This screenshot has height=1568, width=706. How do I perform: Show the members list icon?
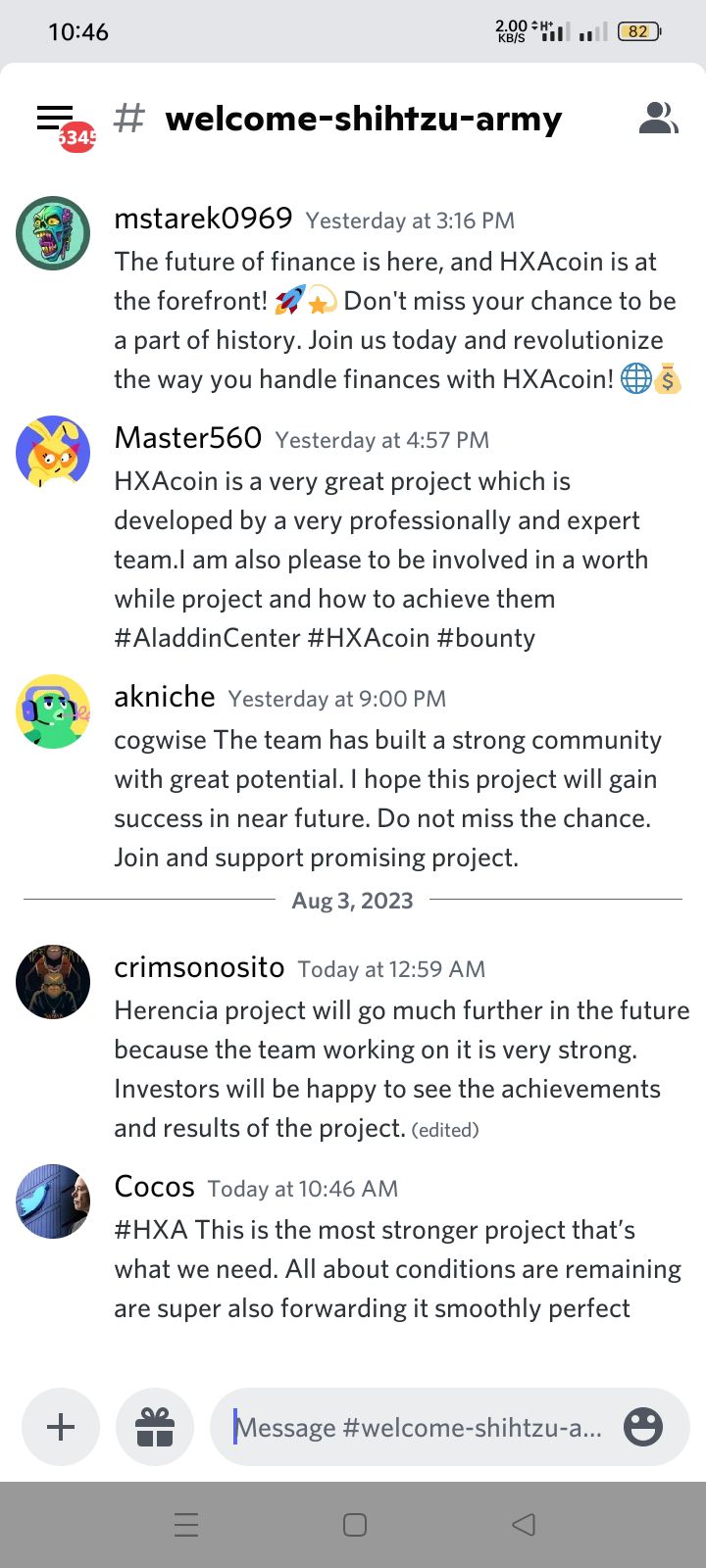659,118
